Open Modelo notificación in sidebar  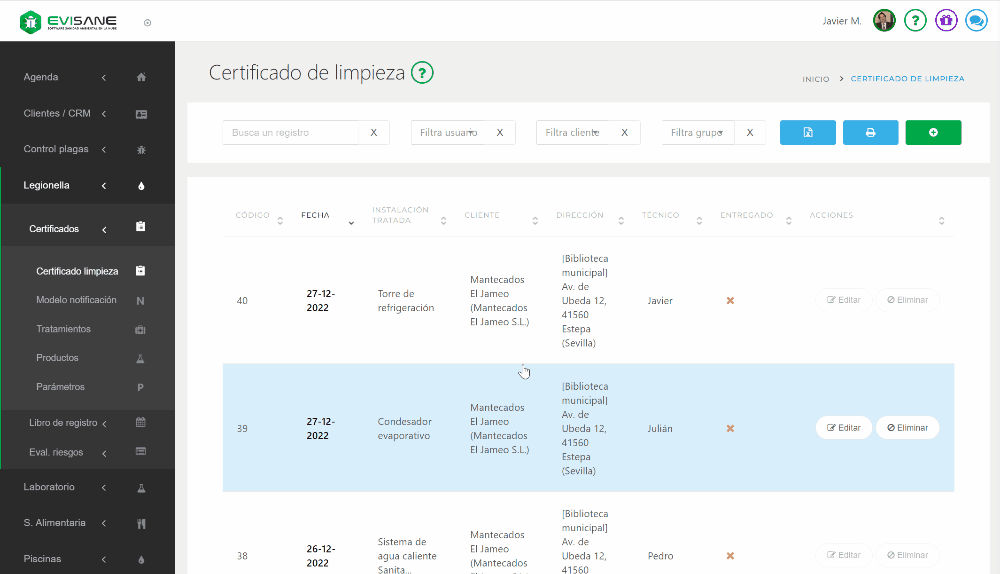coord(76,300)
